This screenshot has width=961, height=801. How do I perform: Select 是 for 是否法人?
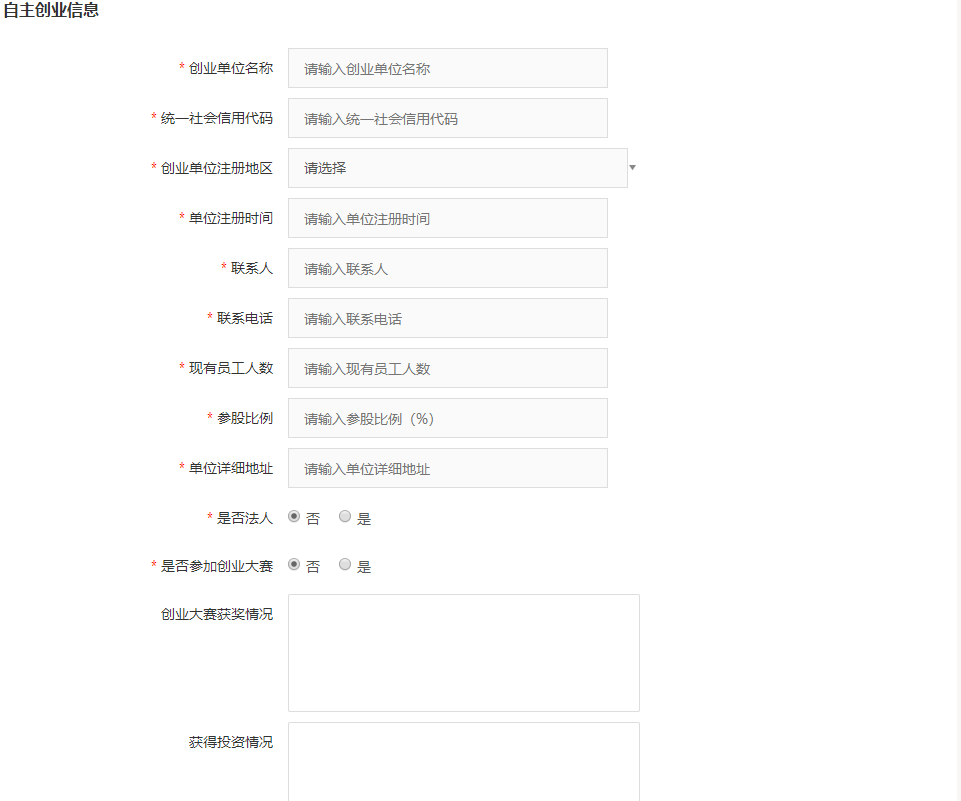coord(345,517)
